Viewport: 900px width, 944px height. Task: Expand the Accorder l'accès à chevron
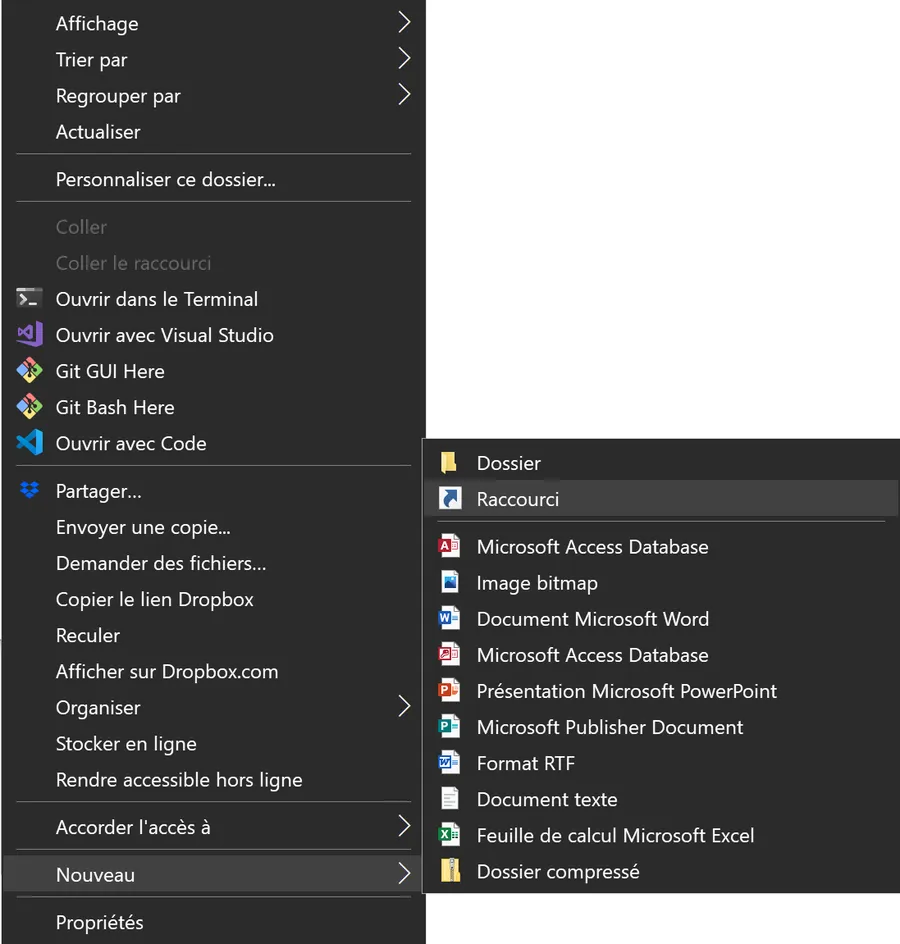404,827
